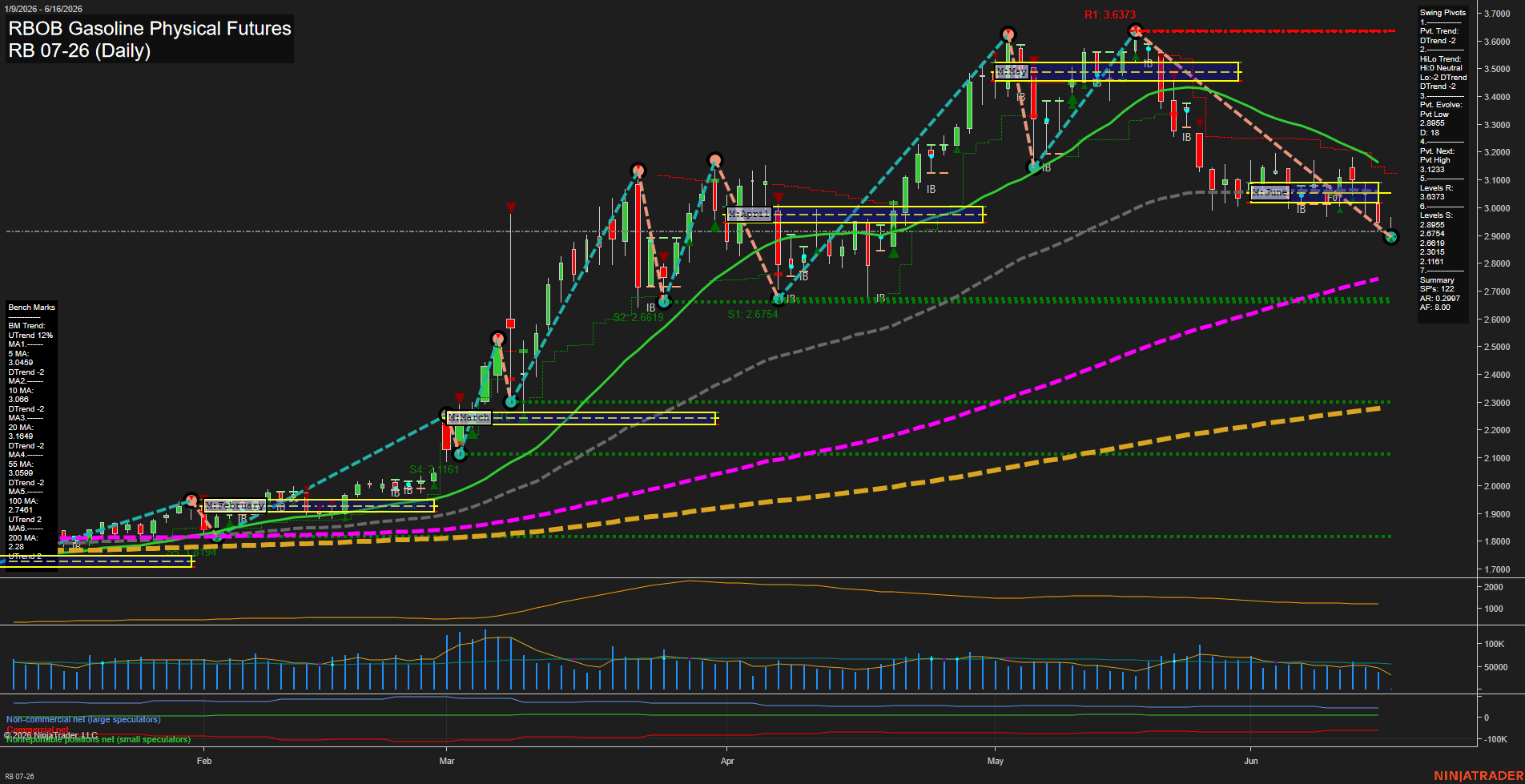
Task: Click the 3.0000 price axis label
Action: (1497, 208)
